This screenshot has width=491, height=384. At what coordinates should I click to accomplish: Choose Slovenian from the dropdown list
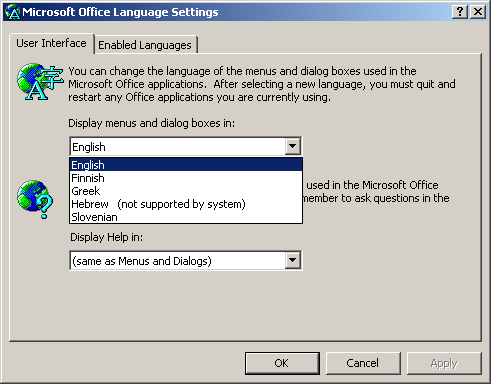point(186,217)
